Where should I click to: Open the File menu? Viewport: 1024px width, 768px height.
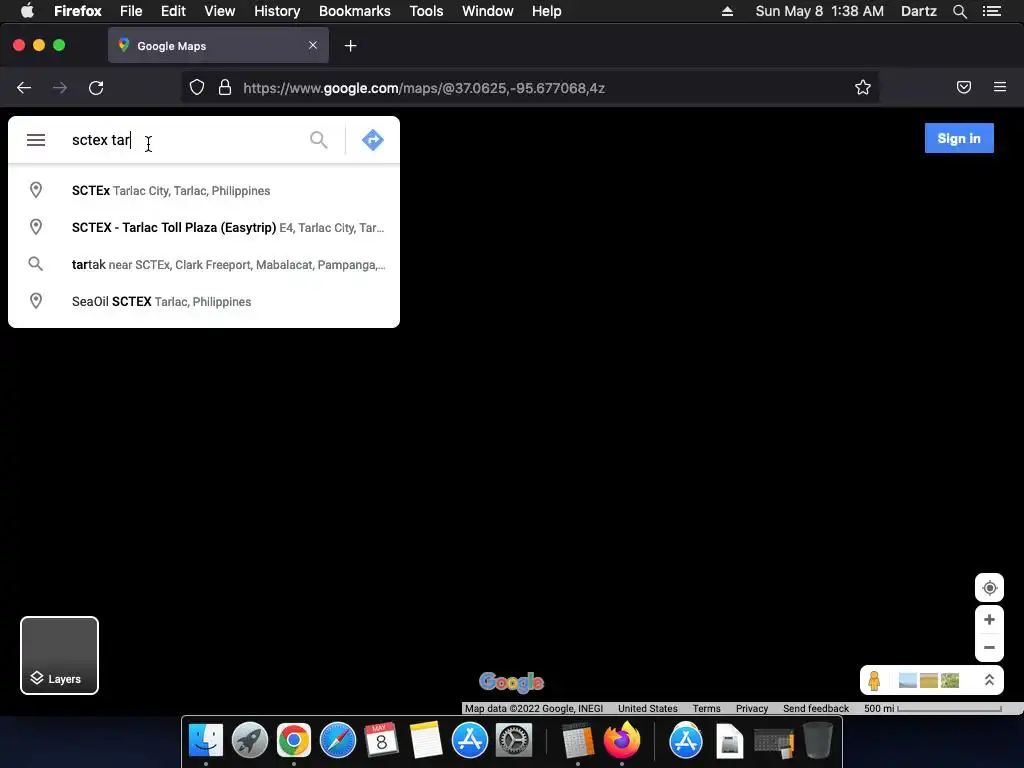point(131,11)
